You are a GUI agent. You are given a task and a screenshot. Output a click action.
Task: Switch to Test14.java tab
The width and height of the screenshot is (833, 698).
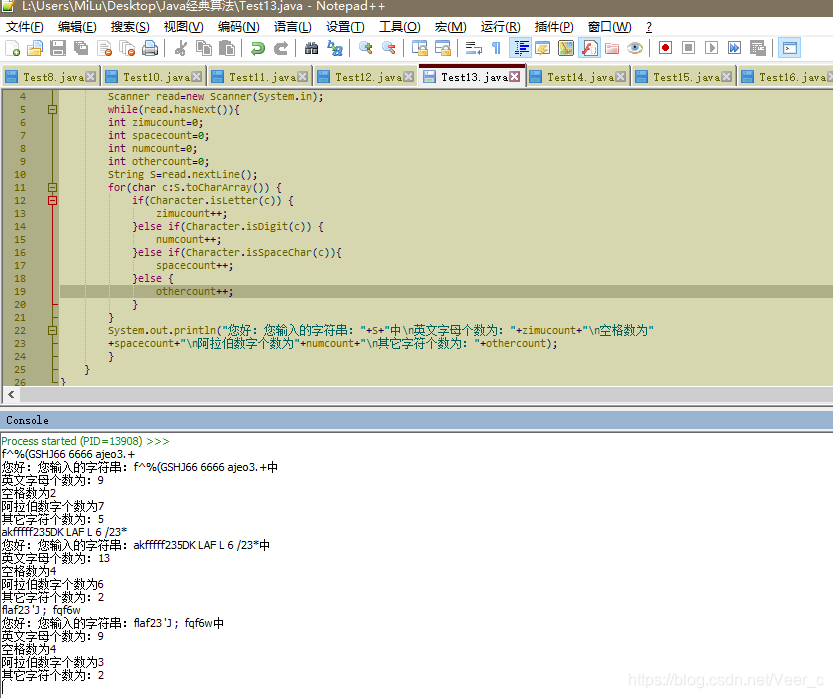point(580,78)
